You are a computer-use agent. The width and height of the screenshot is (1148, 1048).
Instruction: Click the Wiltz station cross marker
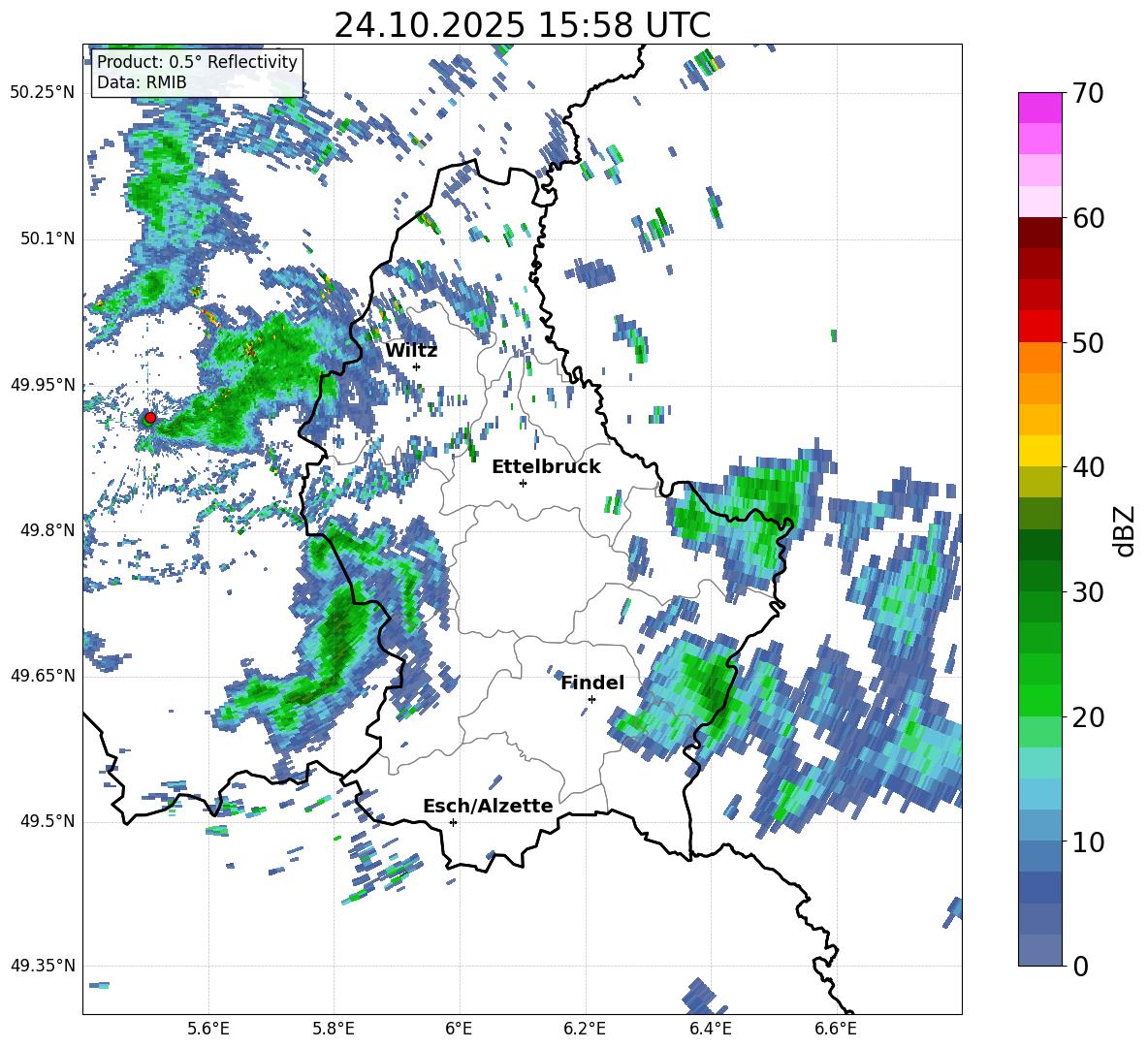417,366
